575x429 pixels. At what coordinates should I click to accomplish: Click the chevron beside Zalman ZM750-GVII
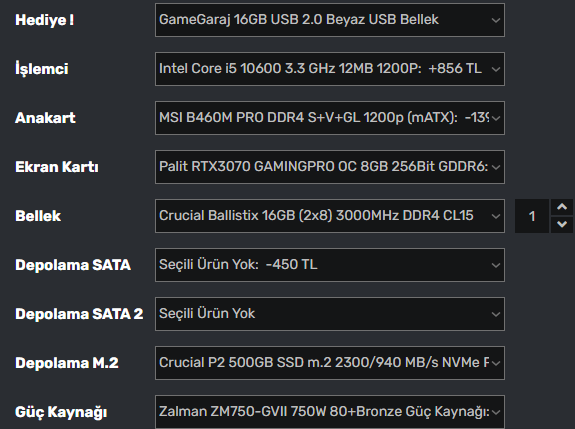[x=496, y=412]
